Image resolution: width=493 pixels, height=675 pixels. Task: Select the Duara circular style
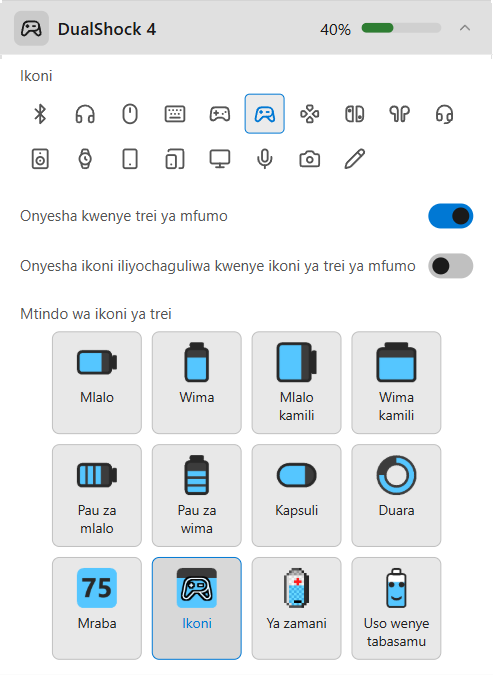point(396,495)
